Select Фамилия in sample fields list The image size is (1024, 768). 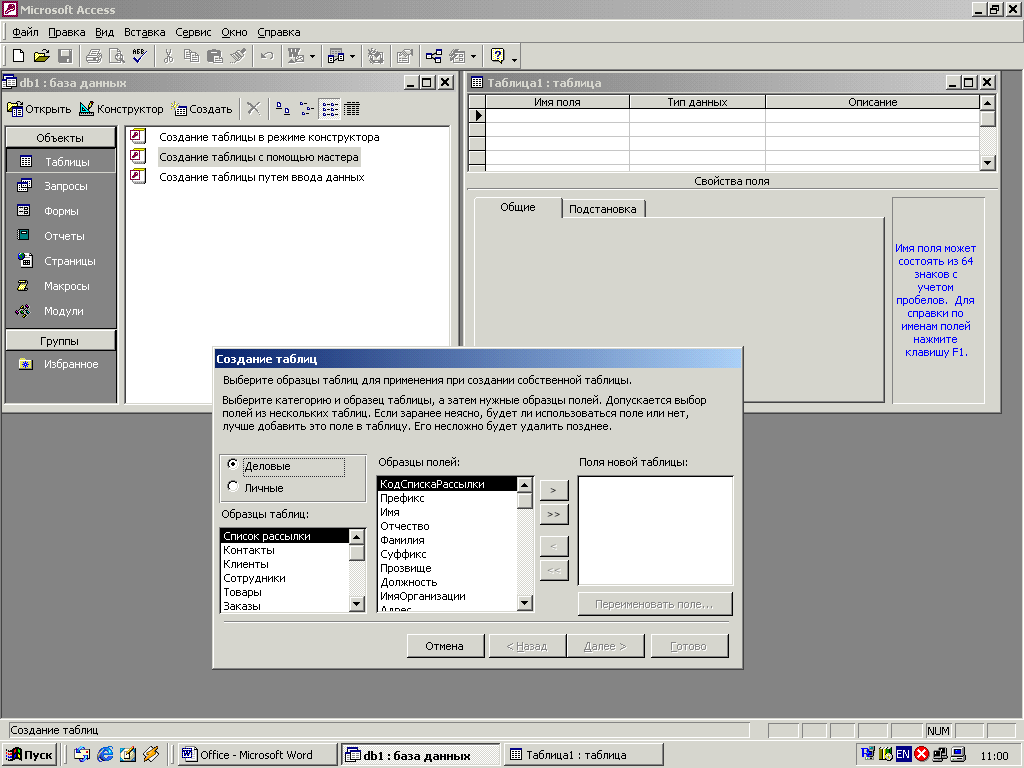[448, 540]
